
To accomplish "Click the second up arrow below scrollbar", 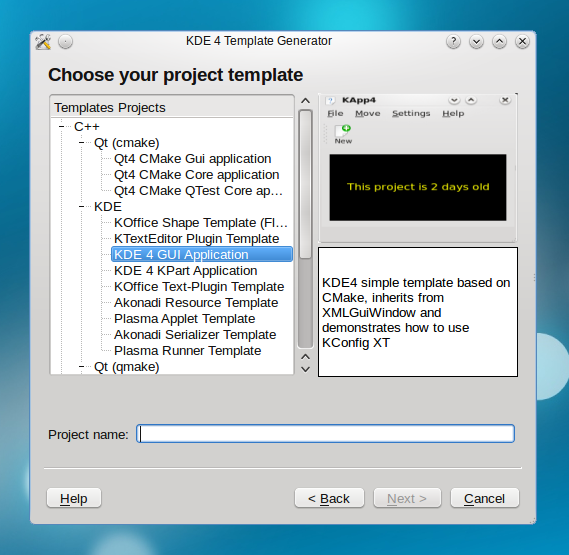I will [x=306, y=357].
